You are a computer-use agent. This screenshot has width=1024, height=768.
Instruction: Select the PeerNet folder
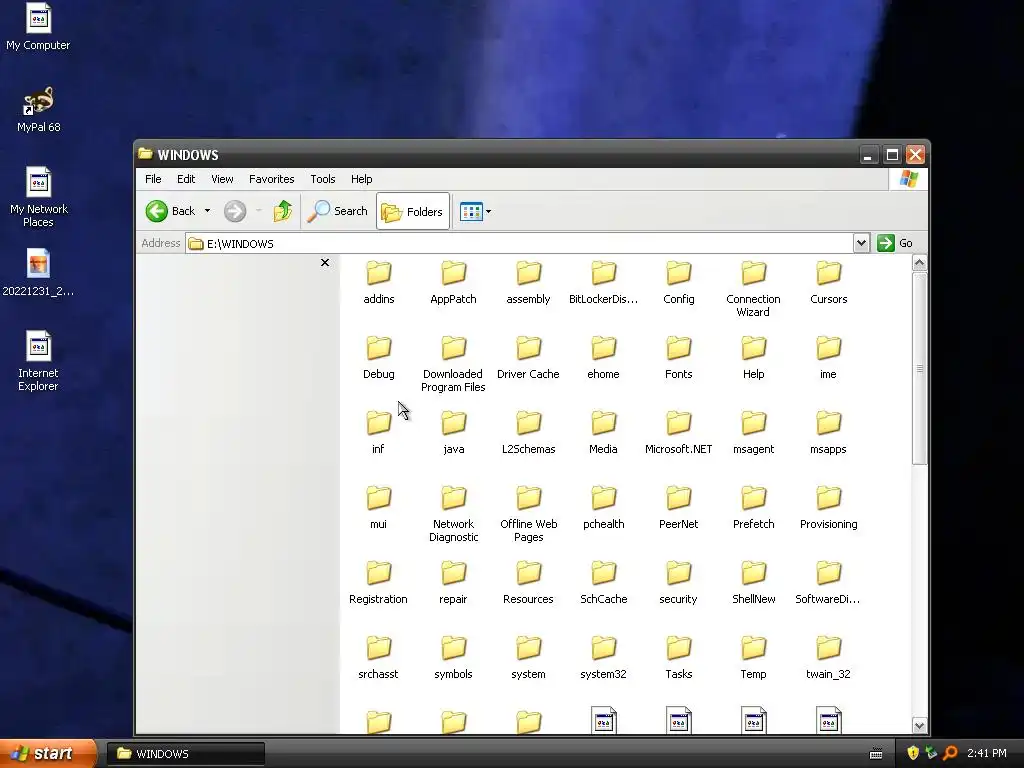(x=679, y=508)
